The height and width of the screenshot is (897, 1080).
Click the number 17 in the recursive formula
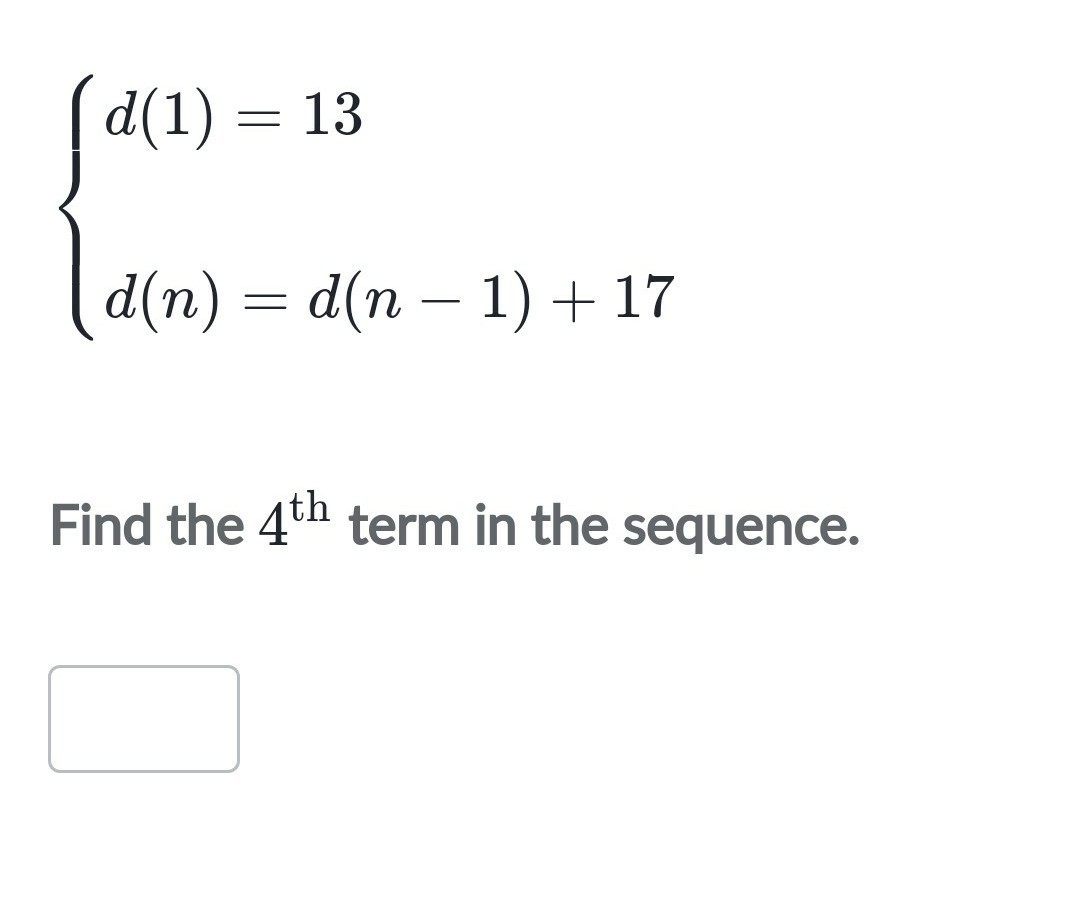point(644,297)
